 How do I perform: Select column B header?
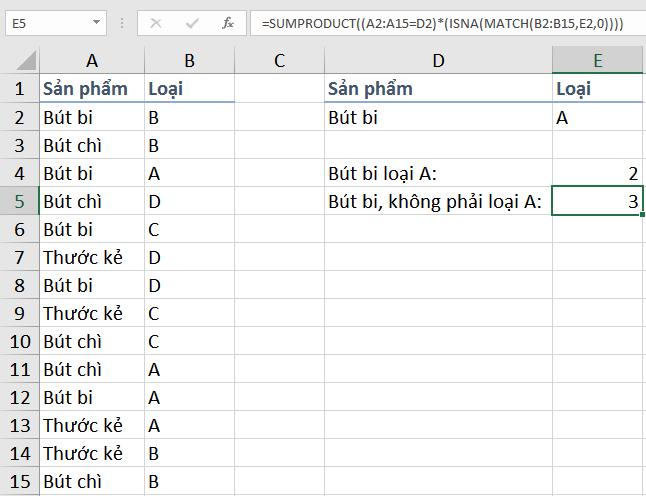click(190, 61)
